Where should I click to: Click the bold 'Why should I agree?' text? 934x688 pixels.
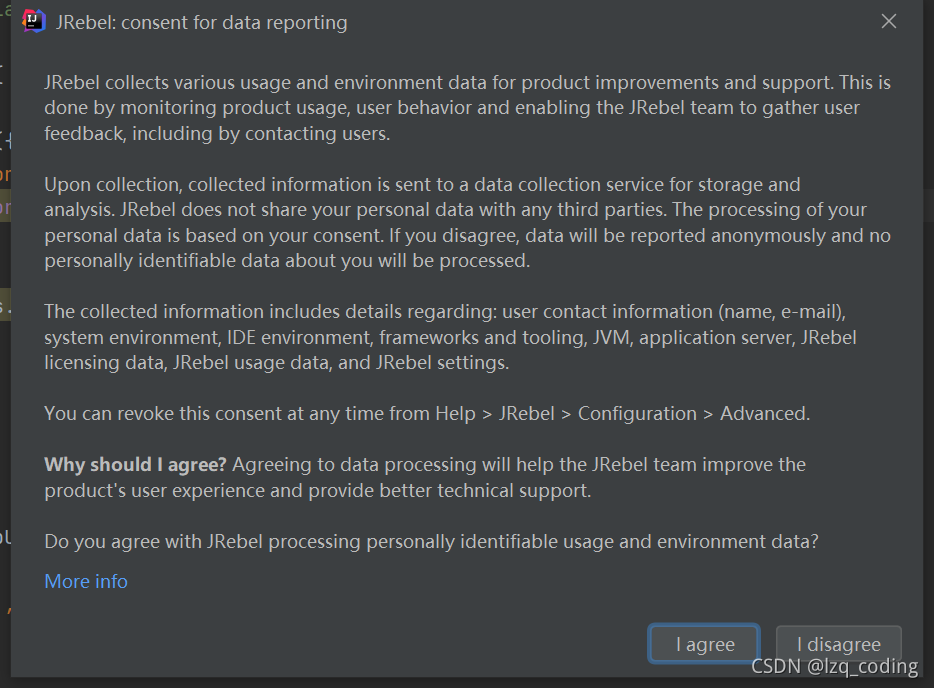pyautogui.click(x=135, y=465)
